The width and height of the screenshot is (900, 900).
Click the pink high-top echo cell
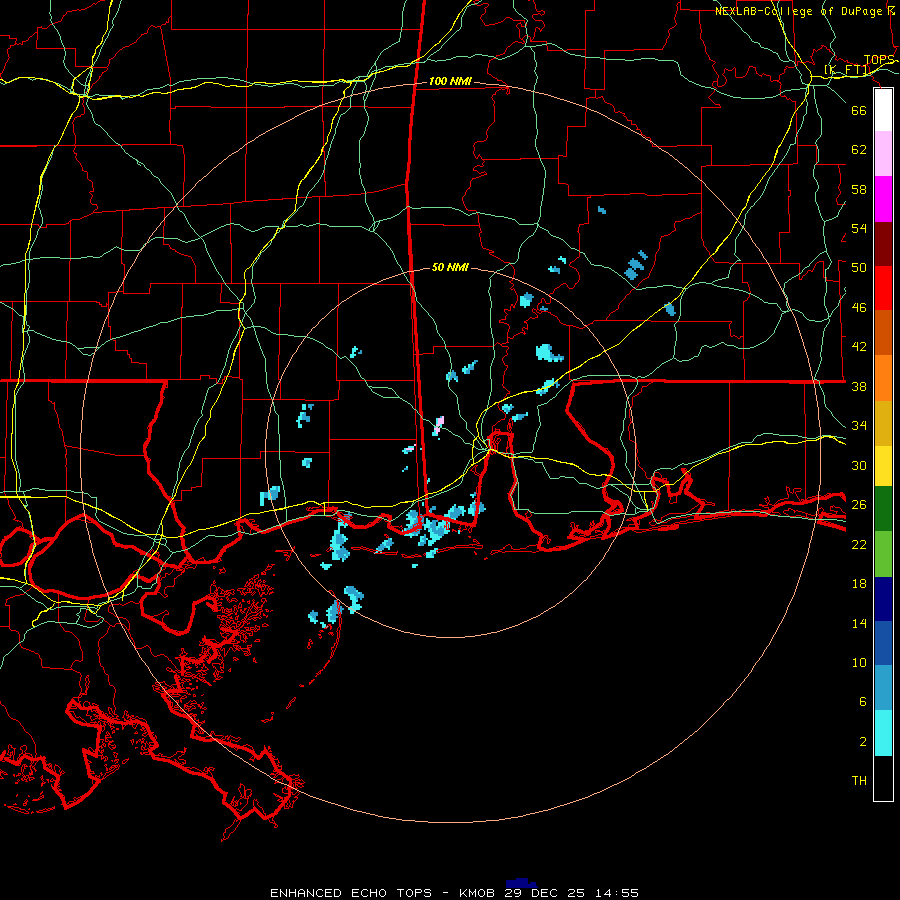[439, 424]
